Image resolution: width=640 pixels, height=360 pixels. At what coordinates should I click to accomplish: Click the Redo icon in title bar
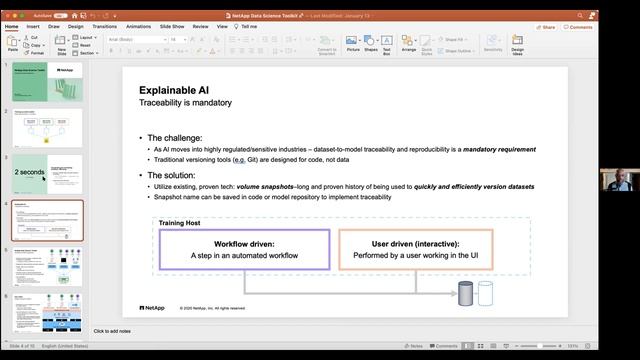[x=106, y=16]
